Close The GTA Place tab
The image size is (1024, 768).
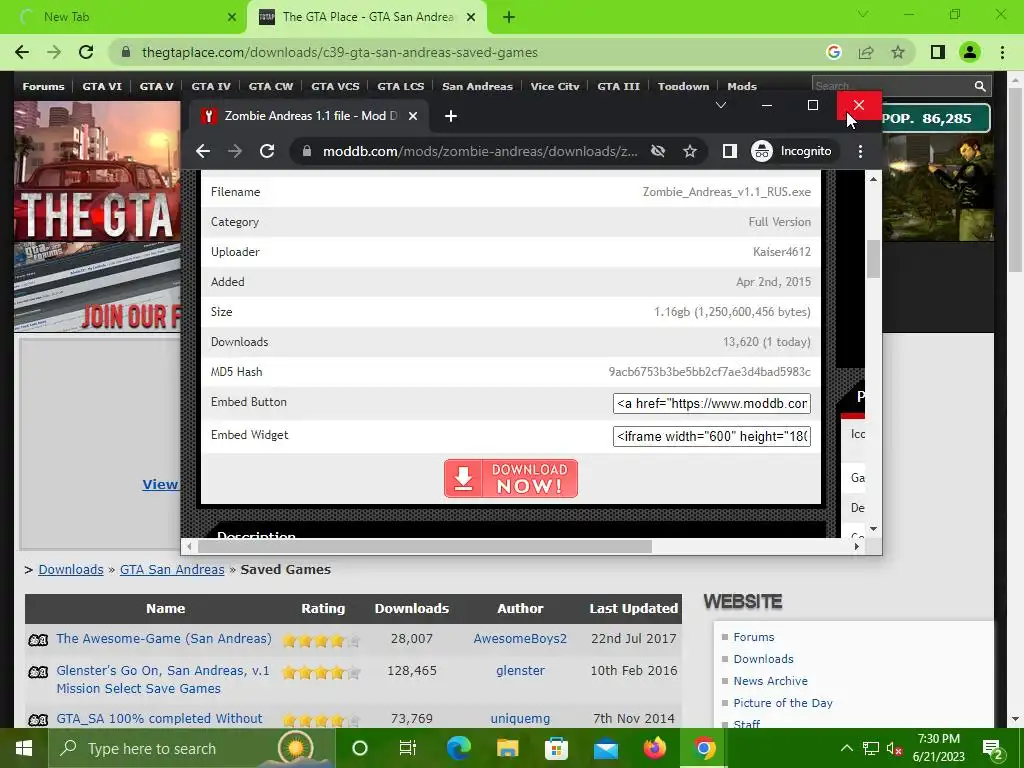tap(471, 17)
